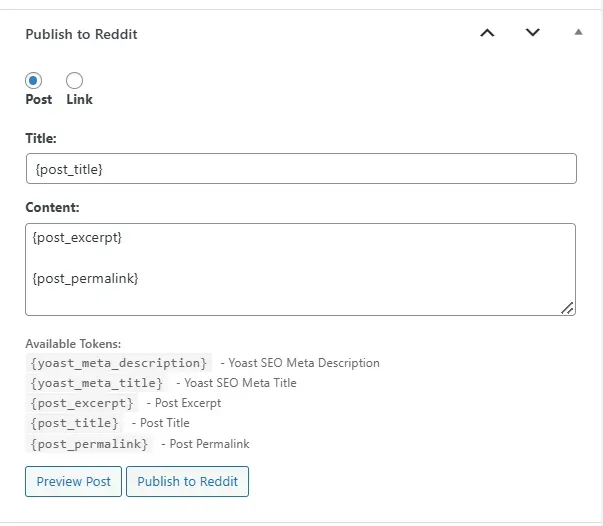This screenshot has width=603, height=526.
Task: Click the {yoast_meta_title} token
Action: pyautogui.click(x=97, y=383)
